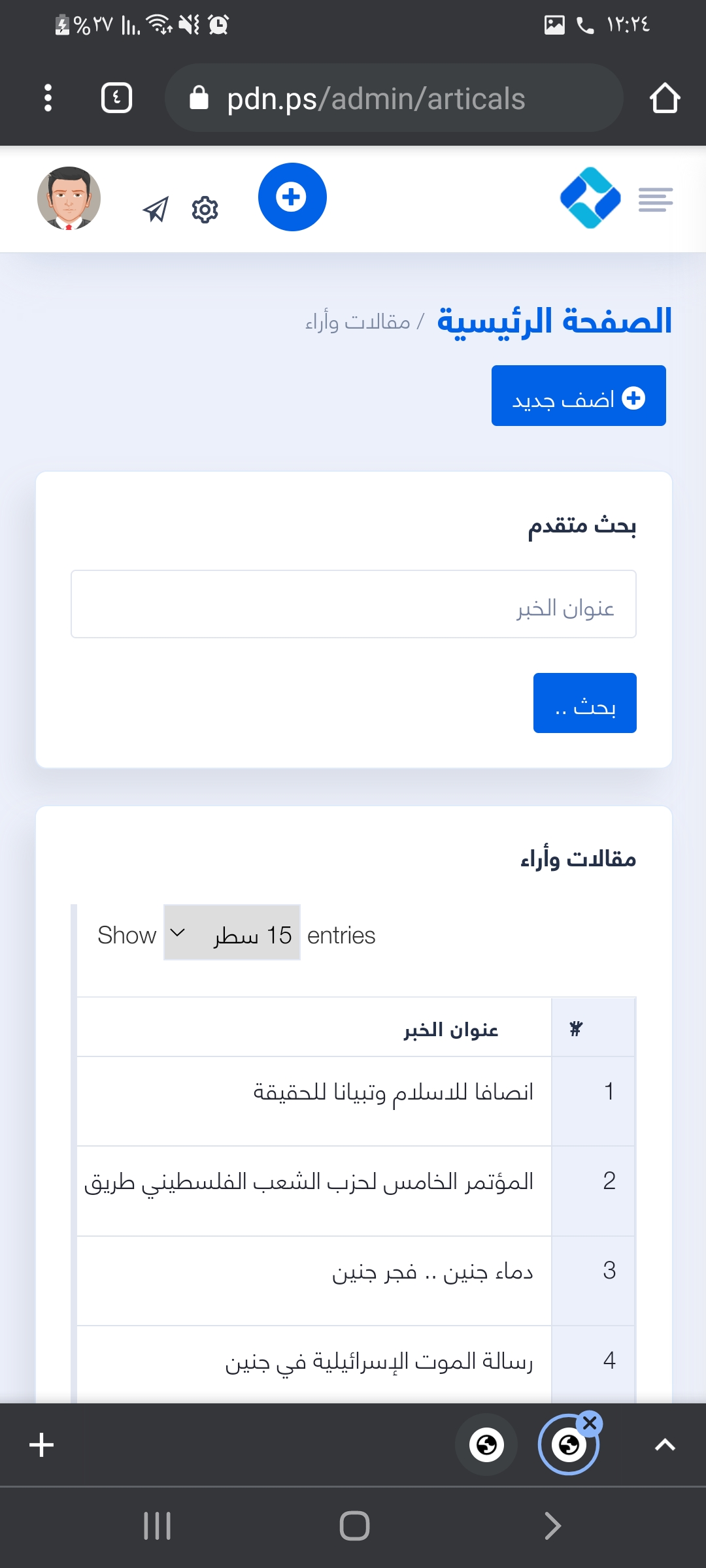Open the tab switcher showing open tabs count

click(x=117, y=98)
